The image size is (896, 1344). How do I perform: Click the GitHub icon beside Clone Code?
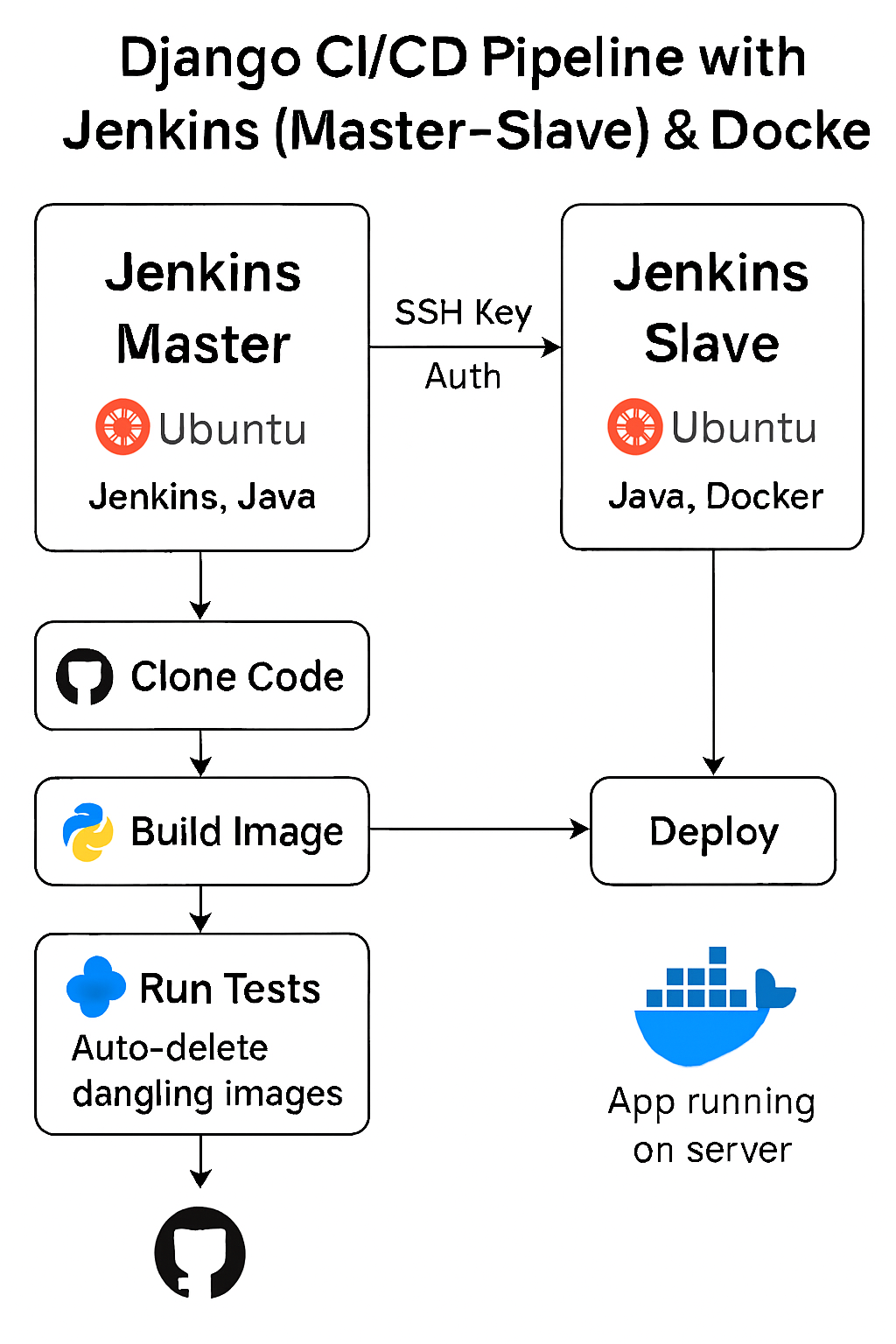(85, 676)
